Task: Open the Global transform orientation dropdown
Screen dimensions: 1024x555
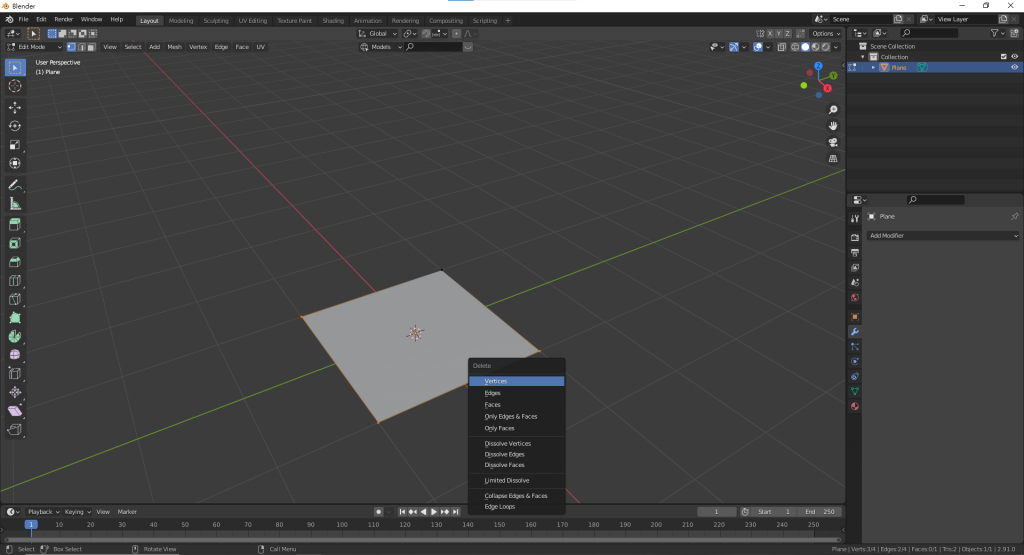Action: pyautogui.click(x=377, y=33)
